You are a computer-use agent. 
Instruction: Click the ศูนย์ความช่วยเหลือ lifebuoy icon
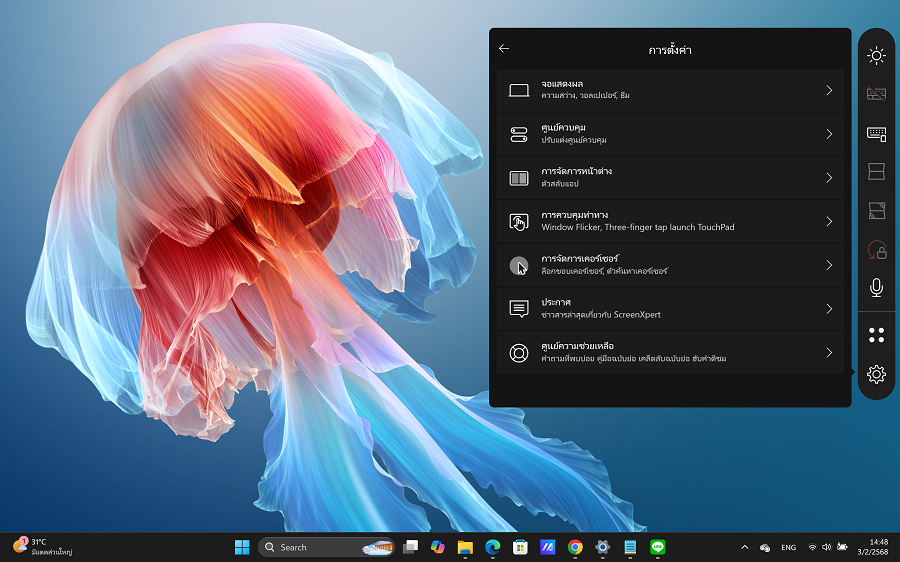[x=518, y=353]
